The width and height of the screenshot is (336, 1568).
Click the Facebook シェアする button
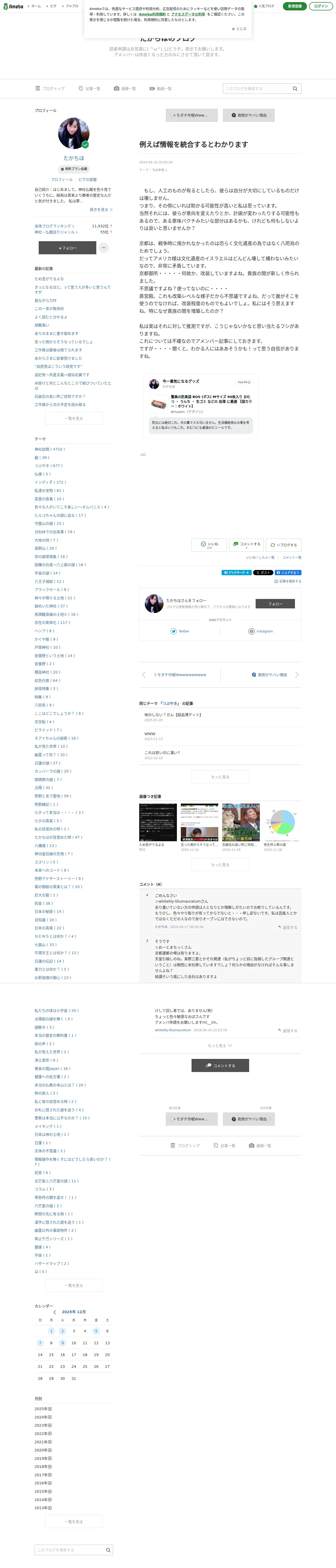288,573
